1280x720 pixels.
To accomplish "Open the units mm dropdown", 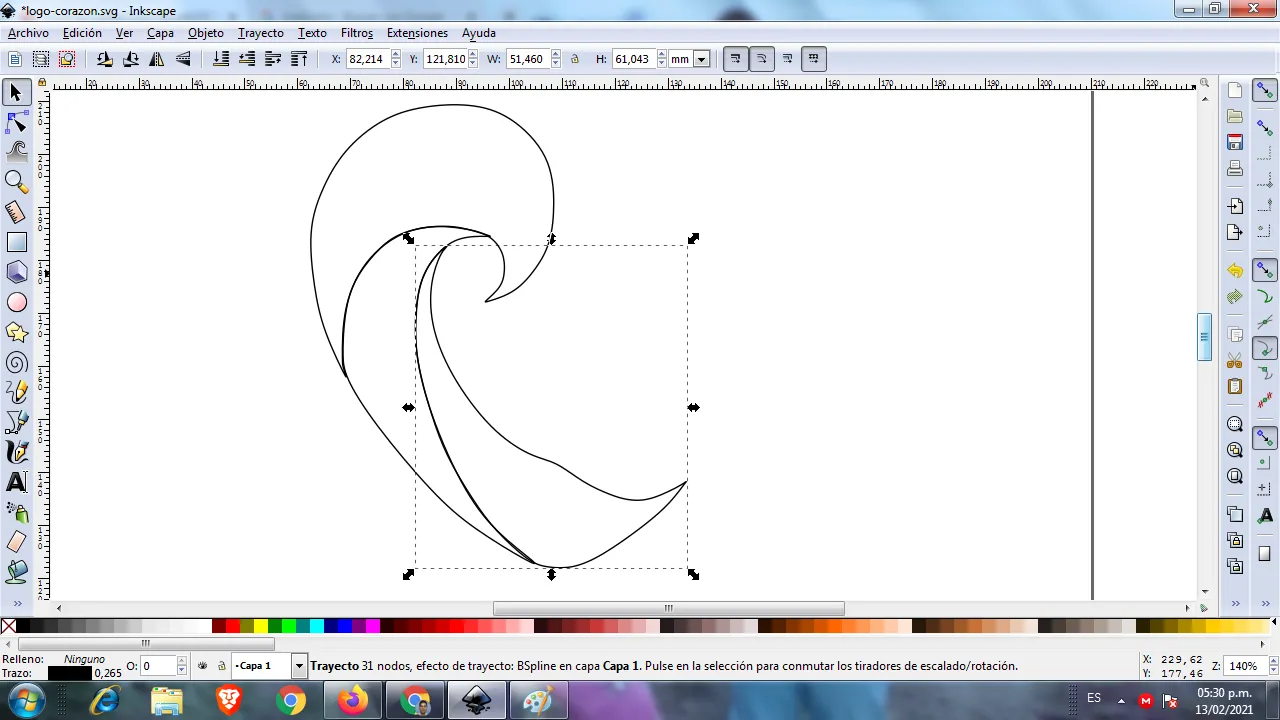I will 701,59.
